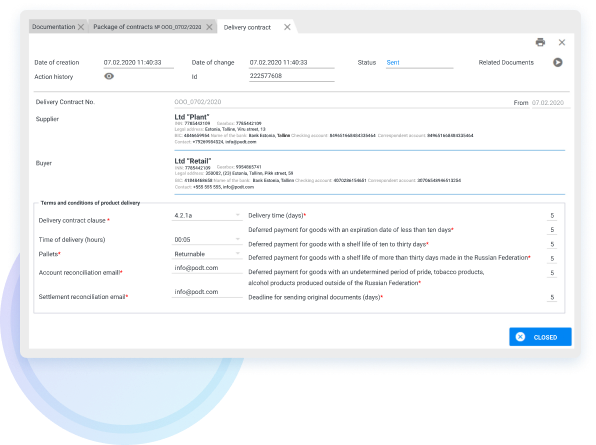
Task: View action history eye icon
Action: click(x=109, y=76)
